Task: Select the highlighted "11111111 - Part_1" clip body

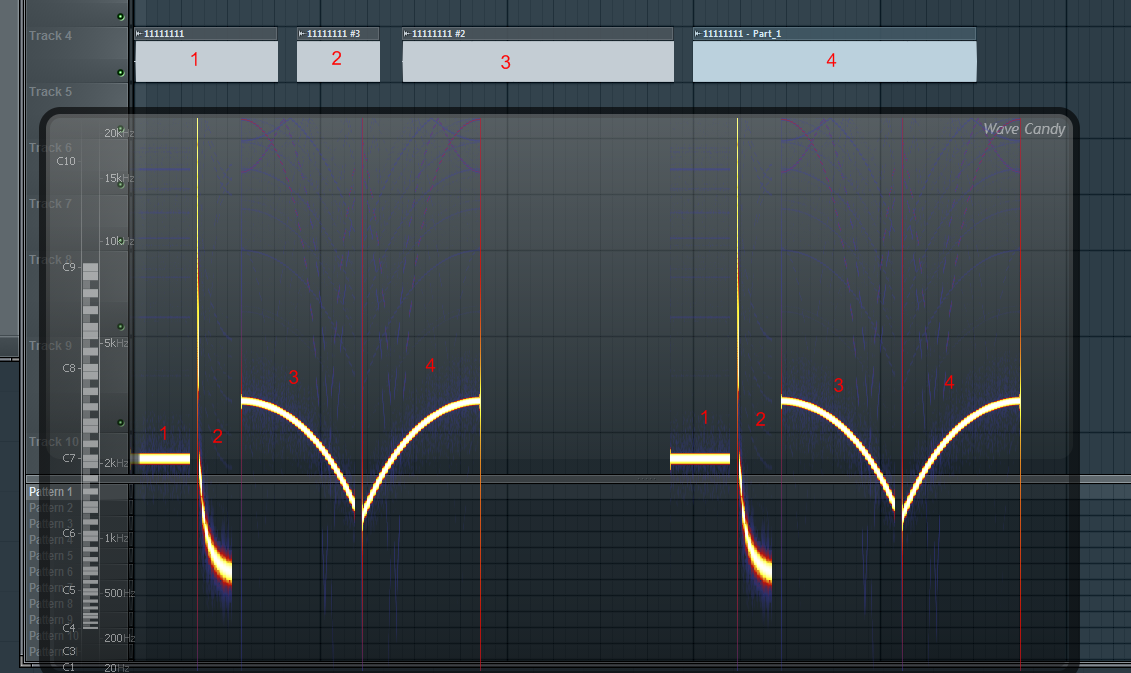Action: tap(835, 61)
